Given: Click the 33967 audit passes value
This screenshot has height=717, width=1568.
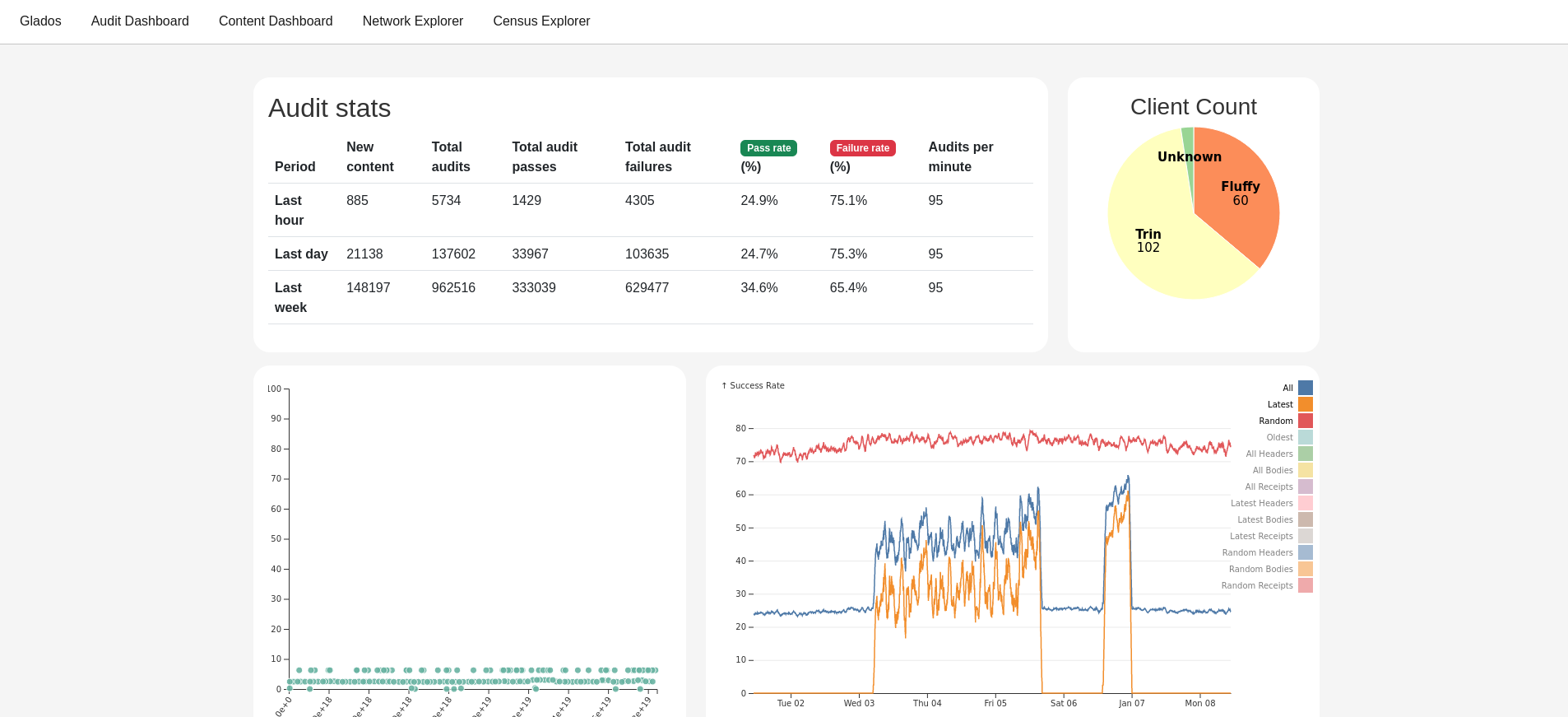Looking at the screenshot, I should pos(530,254).
